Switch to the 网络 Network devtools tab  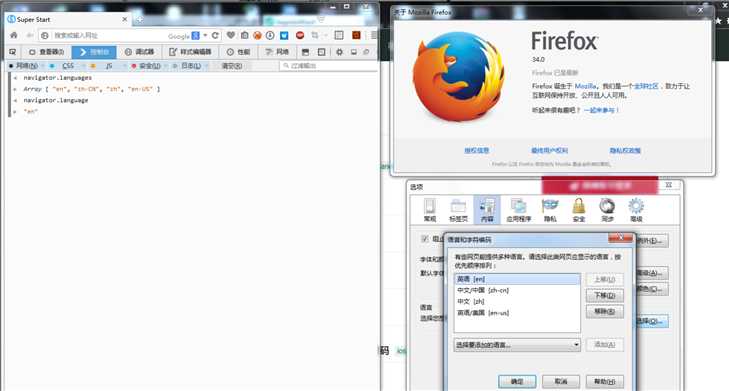[277, 52]
